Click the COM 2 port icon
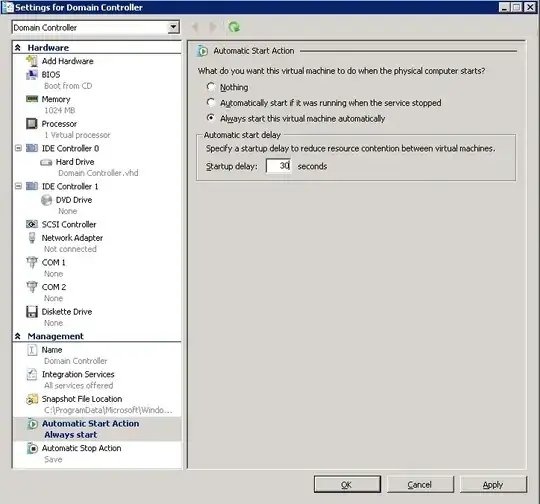 (x=32, y=287)
